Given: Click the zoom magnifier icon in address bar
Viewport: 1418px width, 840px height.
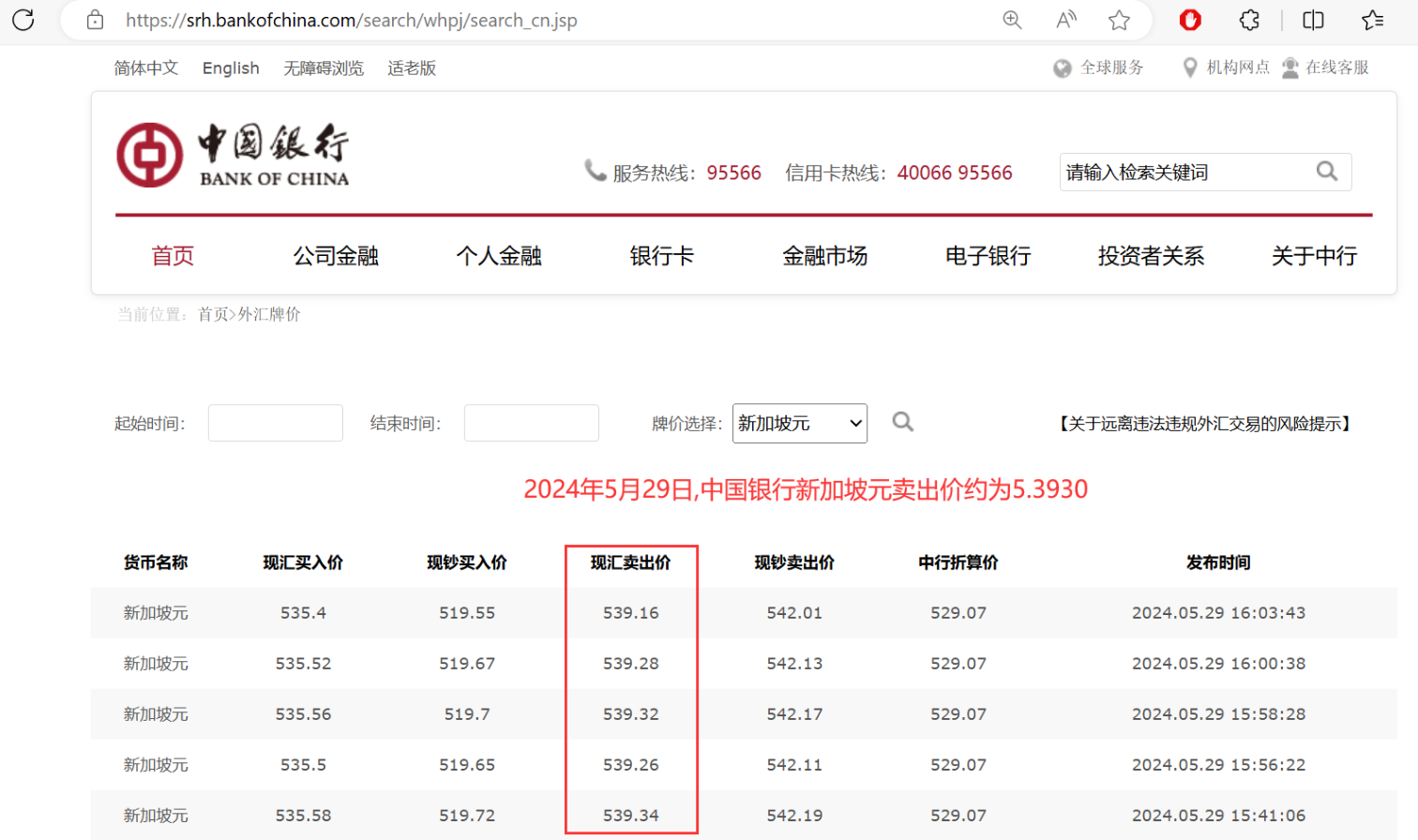Looking at the screenshot, I should (1012, 20).
